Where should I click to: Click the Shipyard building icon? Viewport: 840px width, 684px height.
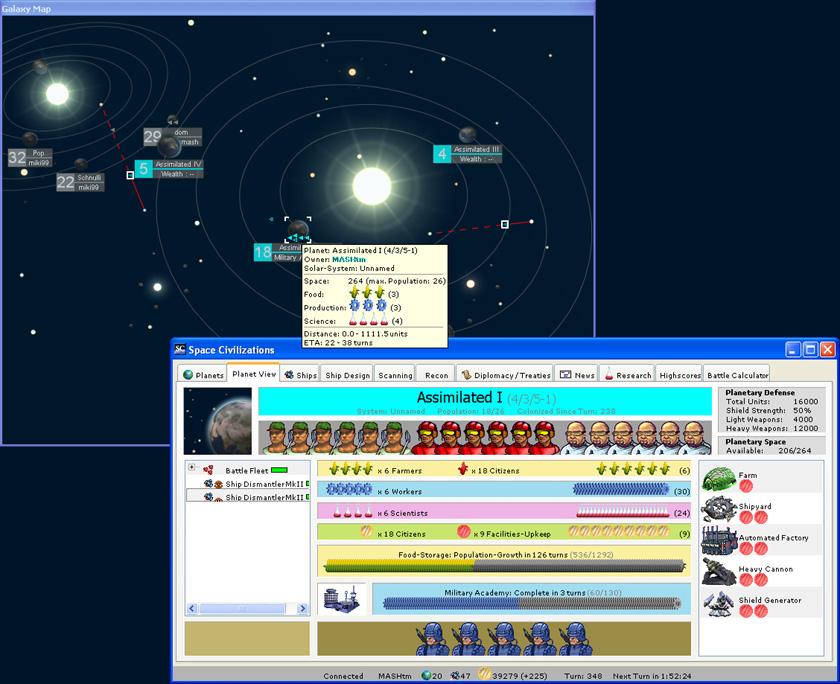[719, 509]
